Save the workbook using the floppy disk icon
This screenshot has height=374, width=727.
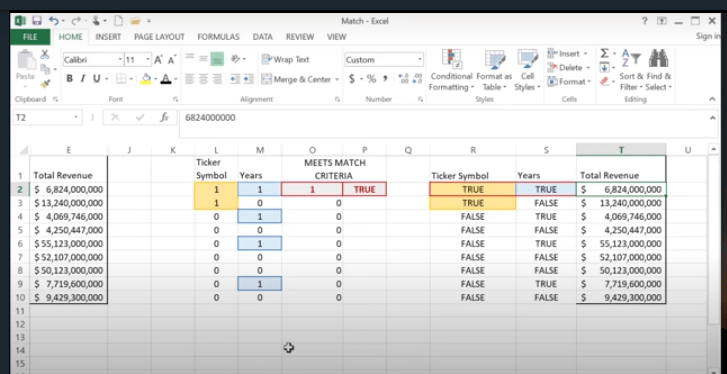click(x=37, y=21)
